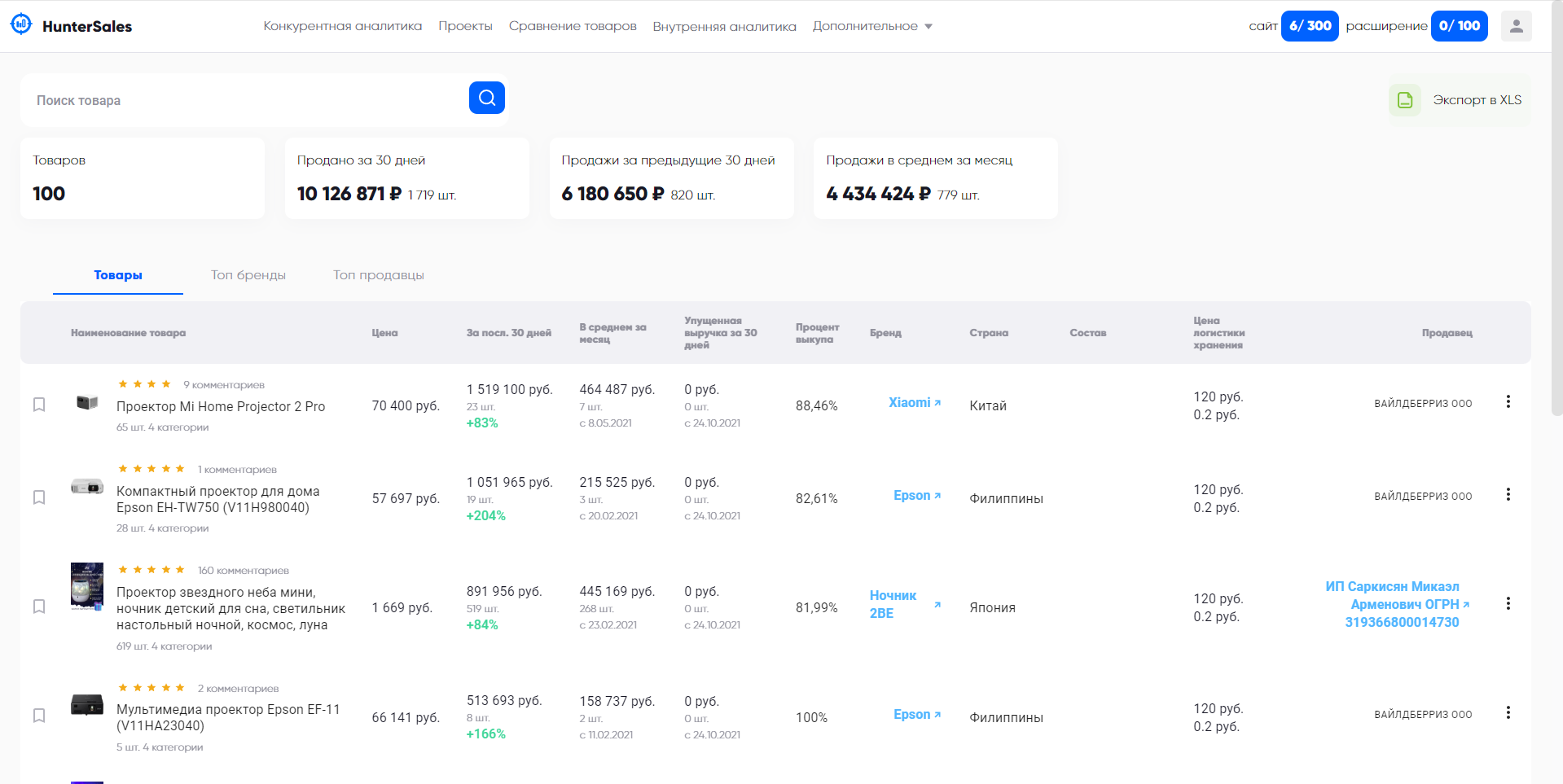1563x784 pixels.
Task: Open the three-dot menu for Epson EF-11 row
Action: click(x=1508, y=712)
